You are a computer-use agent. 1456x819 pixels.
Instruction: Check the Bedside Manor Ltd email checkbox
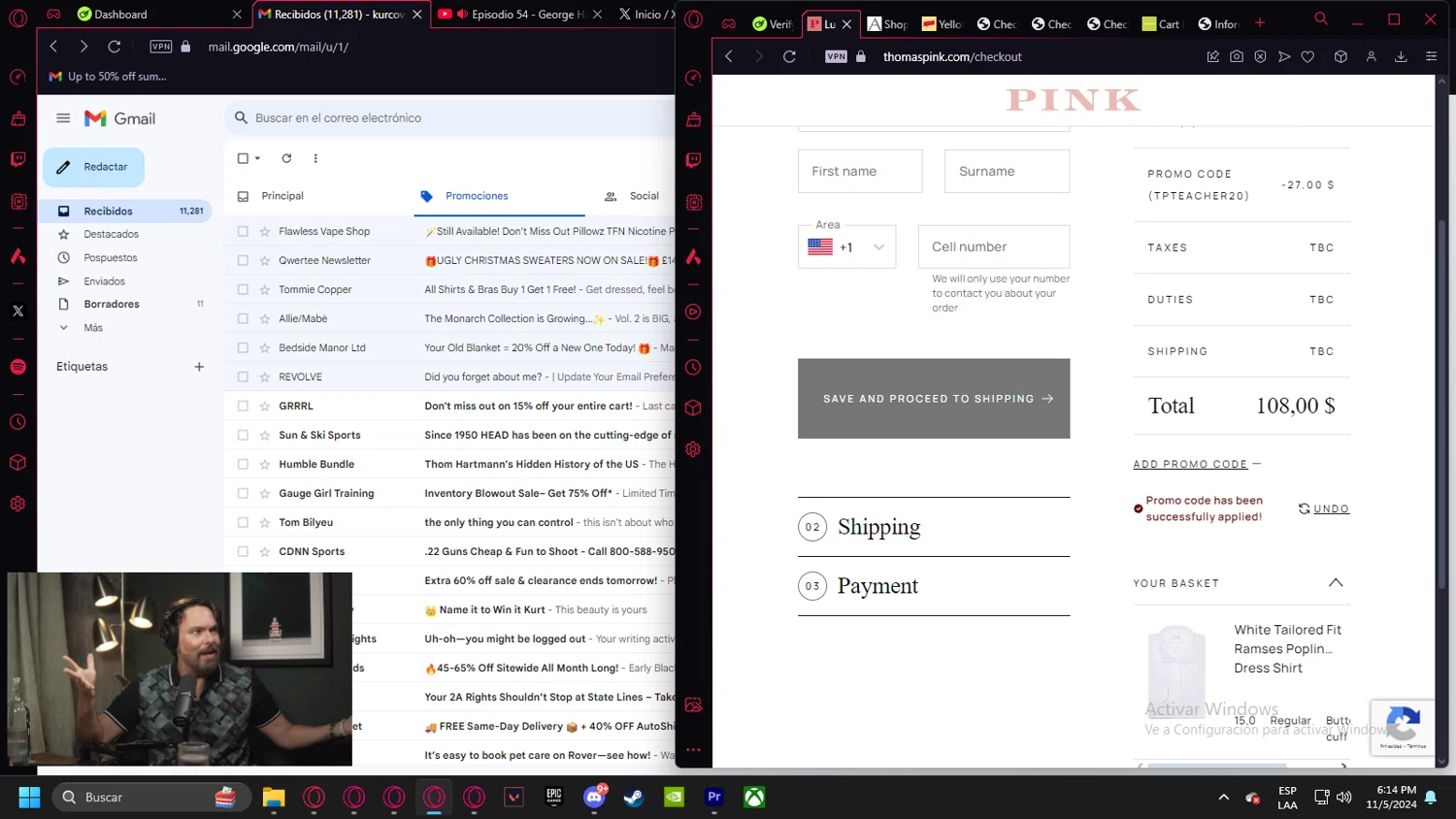(243, 347)
